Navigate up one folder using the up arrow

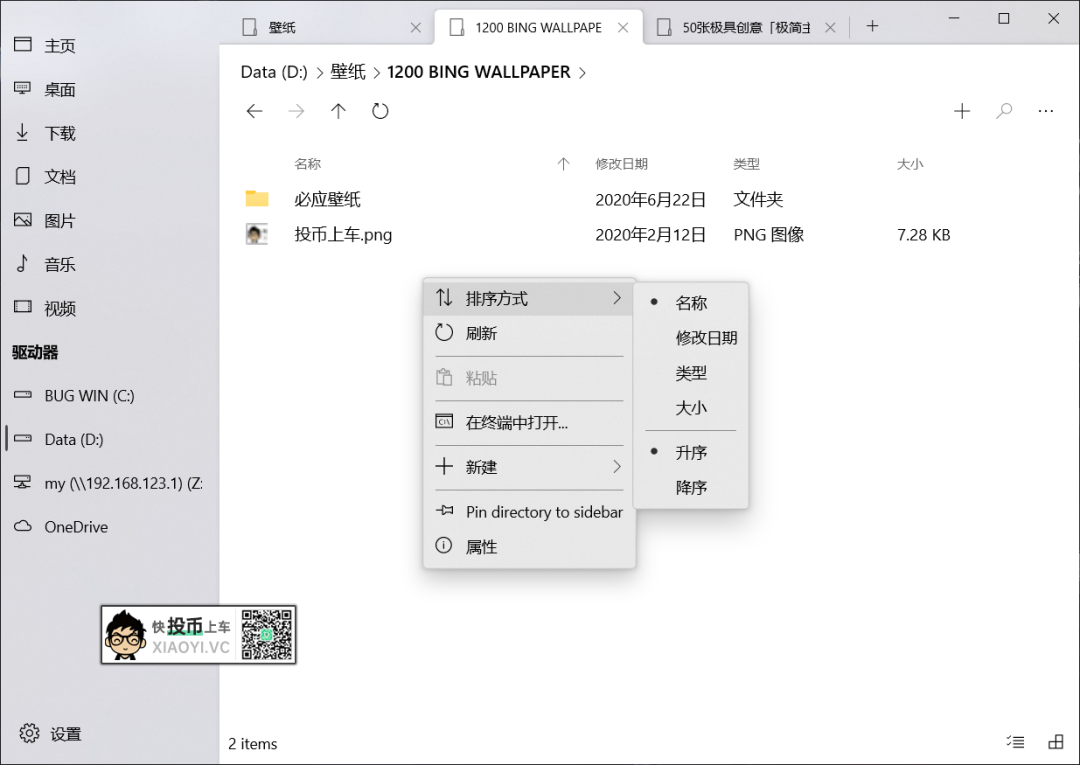[x=338, y=111]
